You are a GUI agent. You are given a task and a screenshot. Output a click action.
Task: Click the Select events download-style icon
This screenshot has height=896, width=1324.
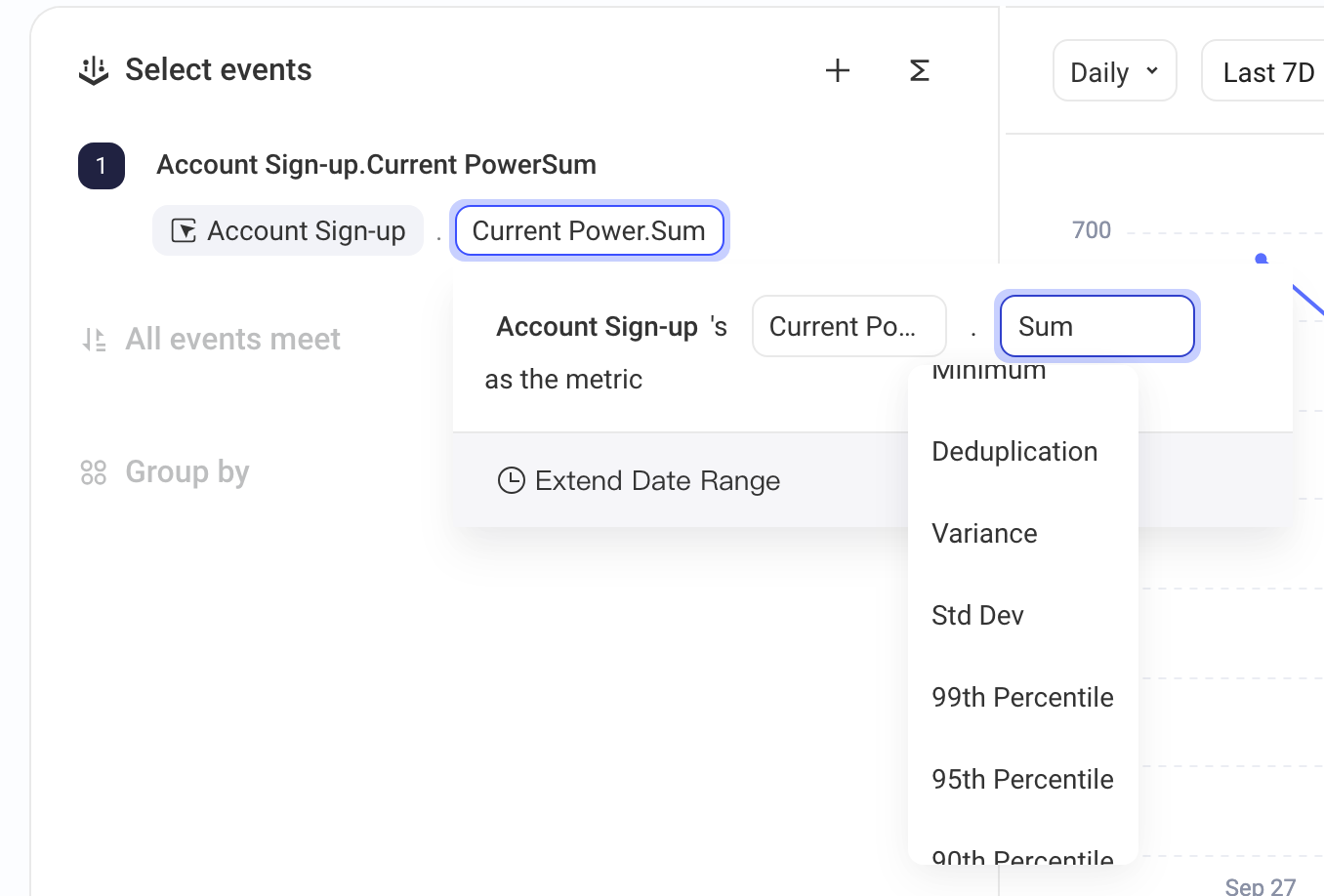[x=94, y=71]
